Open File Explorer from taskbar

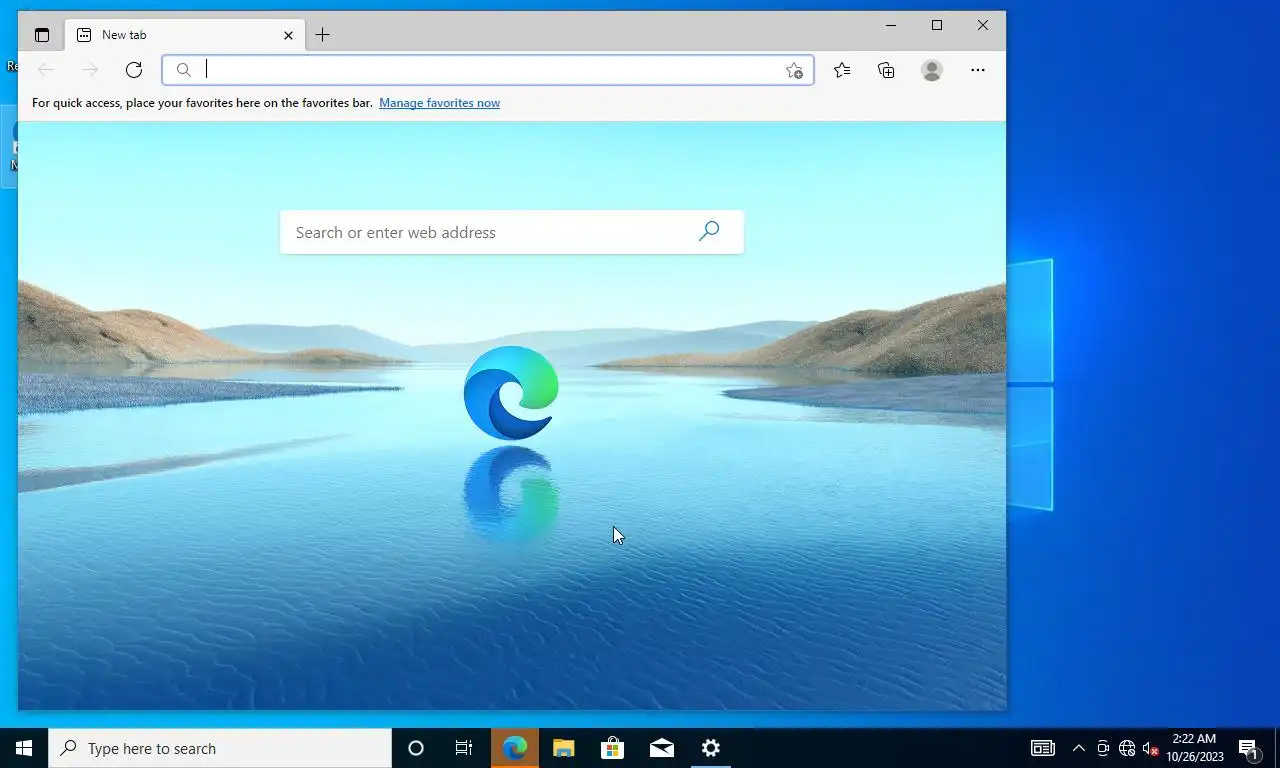564,748
